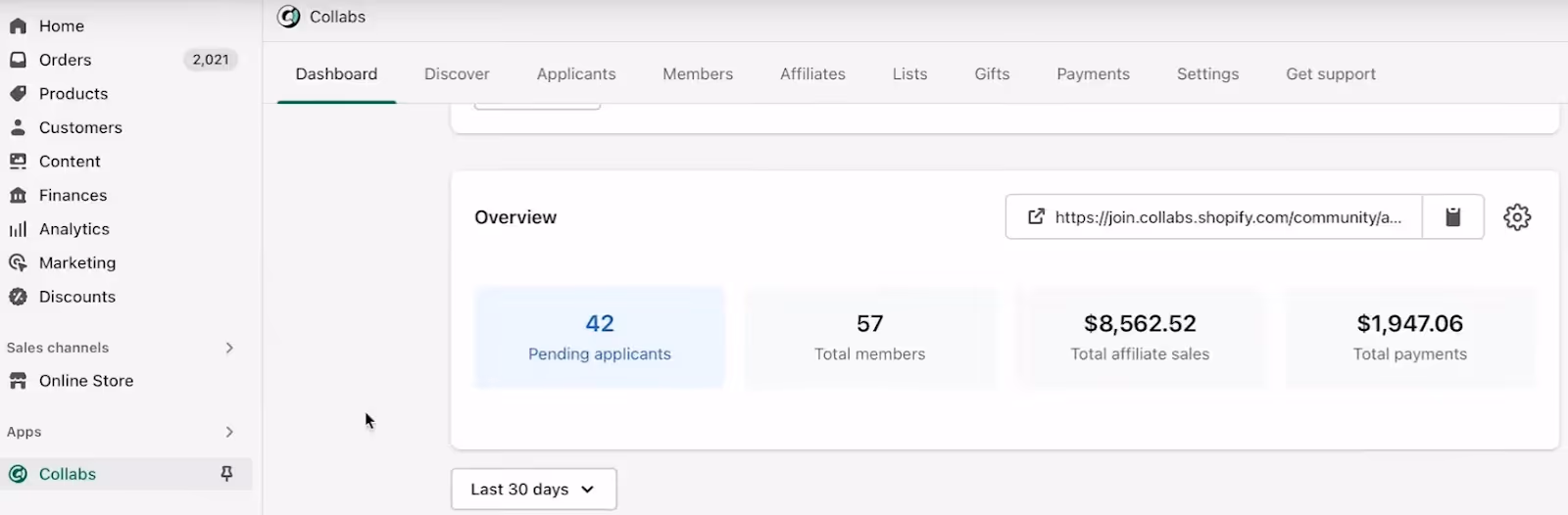The width and height of the screenshot is (1568, 515).
Task: Click the Customers person icon
Action: point(18,127)
